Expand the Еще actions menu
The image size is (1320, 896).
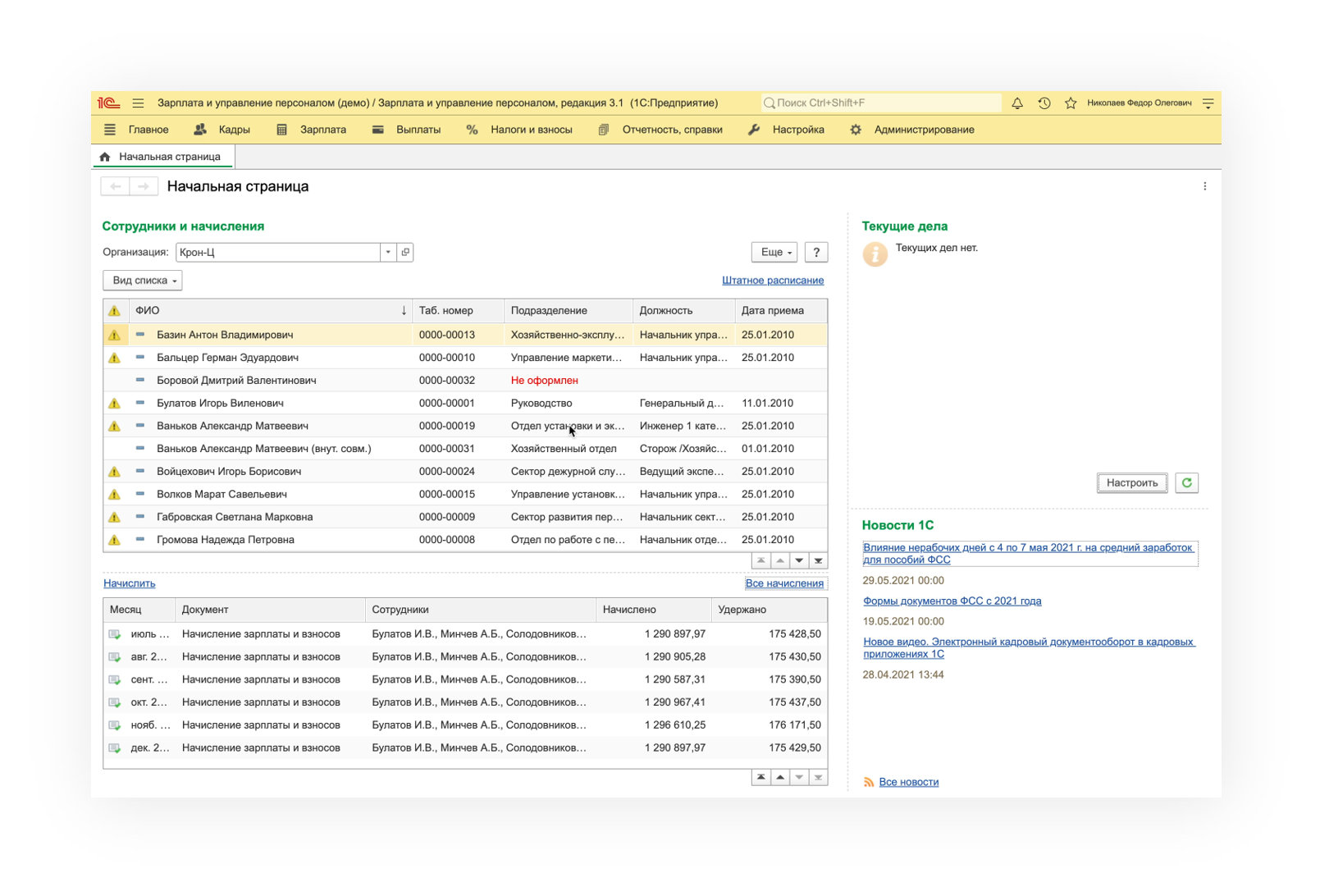point(774,252)
